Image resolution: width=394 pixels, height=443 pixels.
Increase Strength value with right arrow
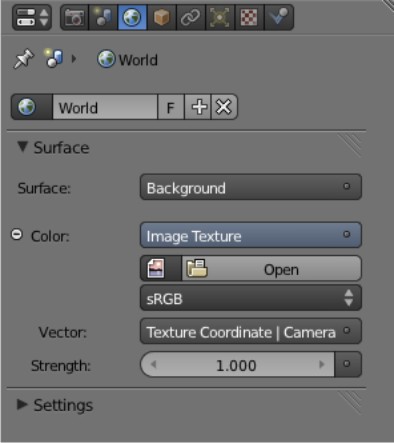tap(321, 364)
